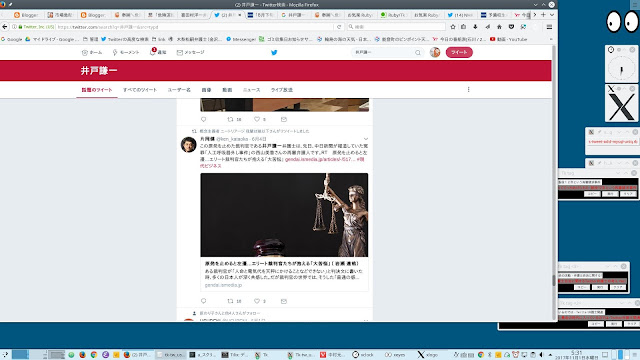Switch to ライブ放送 tab
Viewport: 640px width, 360px height.
pyautogui.click(x=282, y=90)
